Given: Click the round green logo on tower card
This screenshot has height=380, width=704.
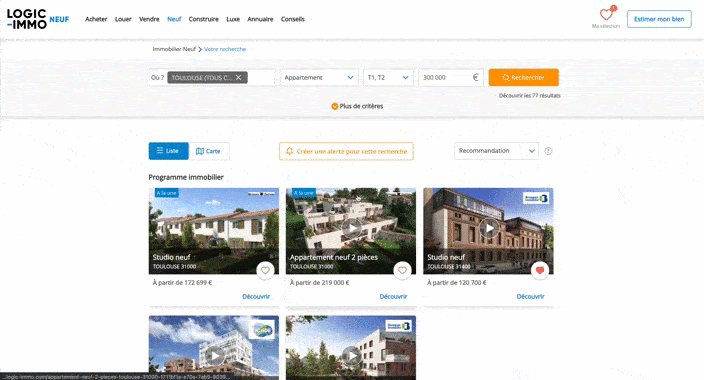Looking at the screenshot, I should [x=262, y=330].
